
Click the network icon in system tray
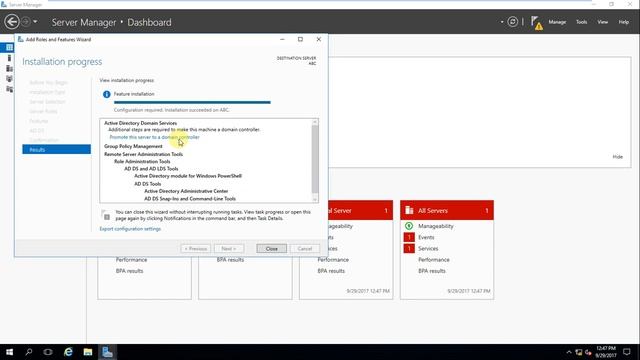tap(578, 352)
